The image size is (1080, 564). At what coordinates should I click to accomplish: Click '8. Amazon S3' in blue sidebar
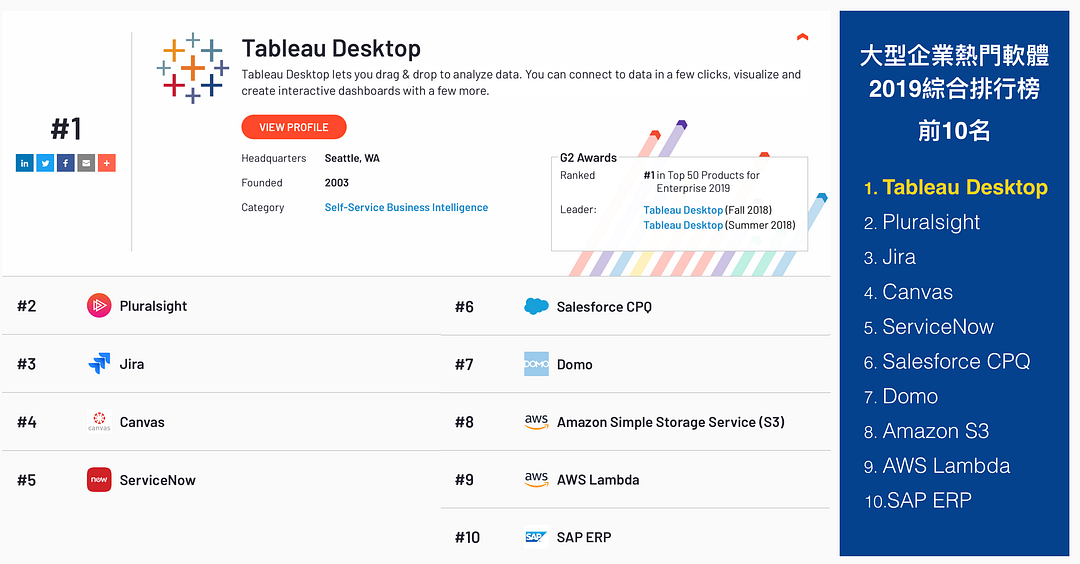pos(926,431)
